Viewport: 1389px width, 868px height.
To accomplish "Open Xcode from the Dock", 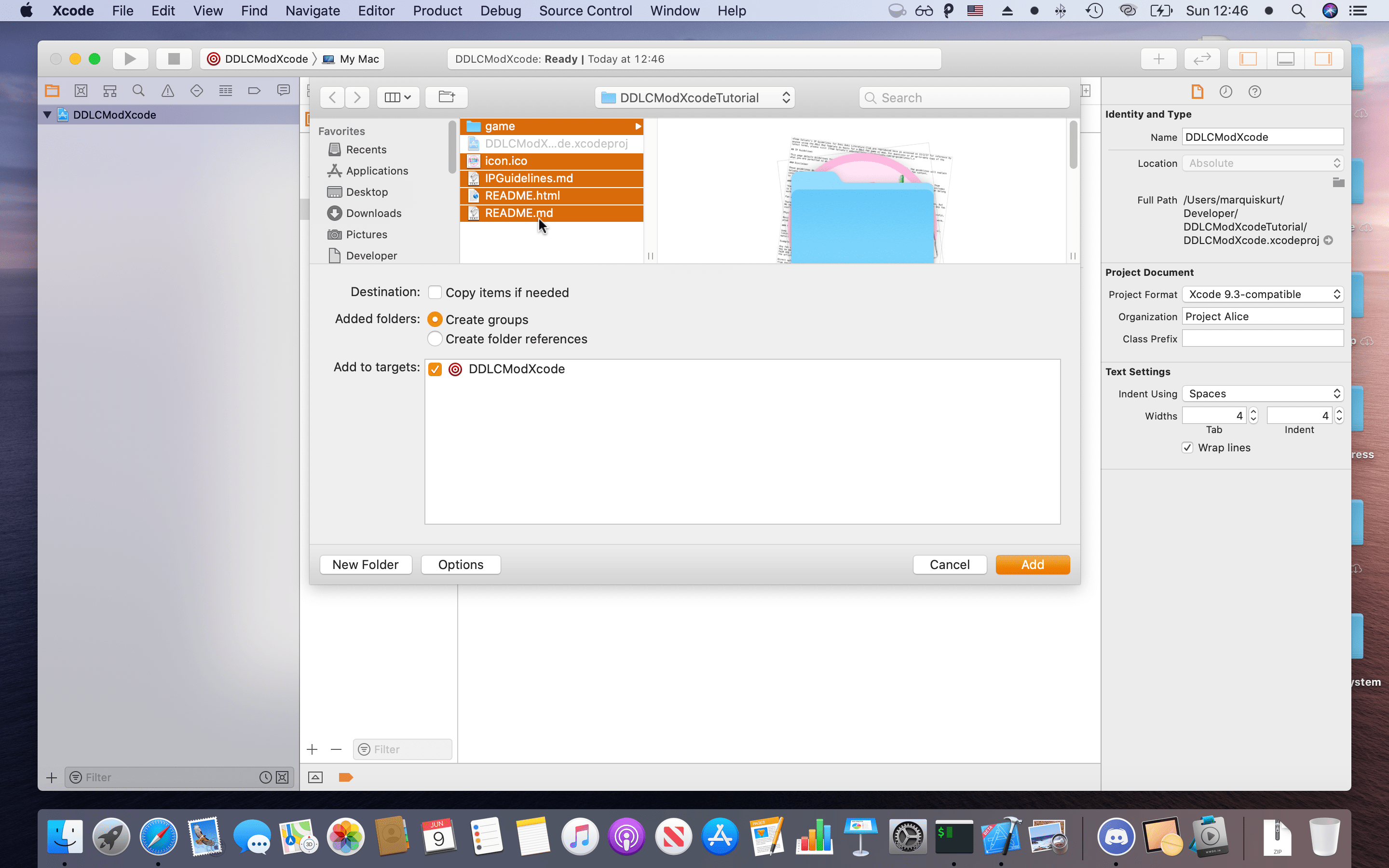I will 1001,837.
